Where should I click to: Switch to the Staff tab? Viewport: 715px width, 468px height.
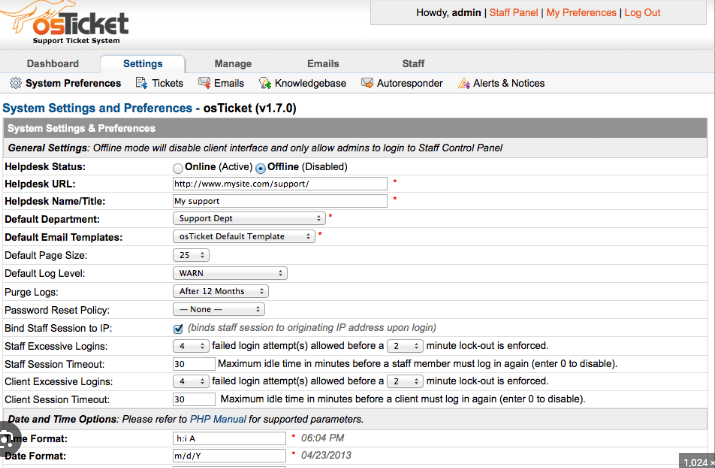tap(413, 63)
